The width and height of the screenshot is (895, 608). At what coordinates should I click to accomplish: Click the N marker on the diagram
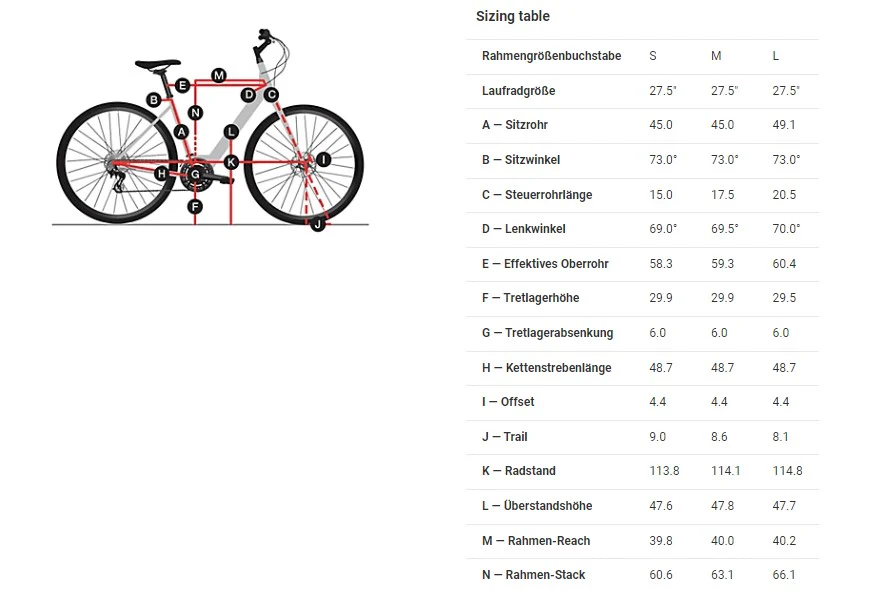tap(196, 112)
